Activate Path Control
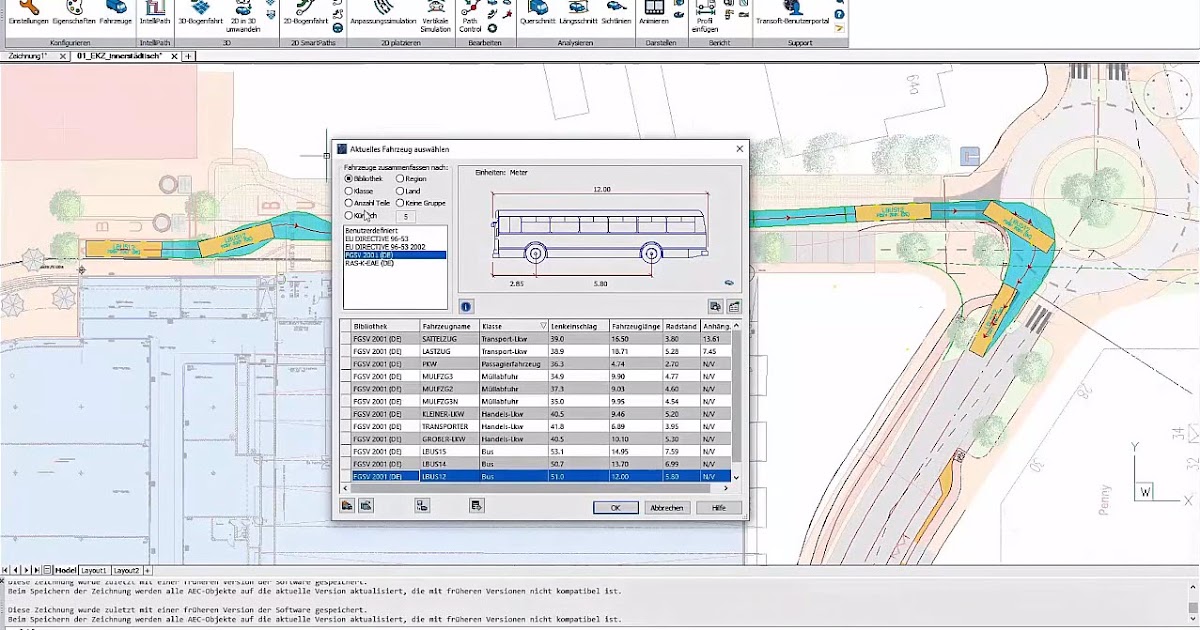Image resolution: width=1200 pixels, height=630 pixels. (x=472, y=17)
